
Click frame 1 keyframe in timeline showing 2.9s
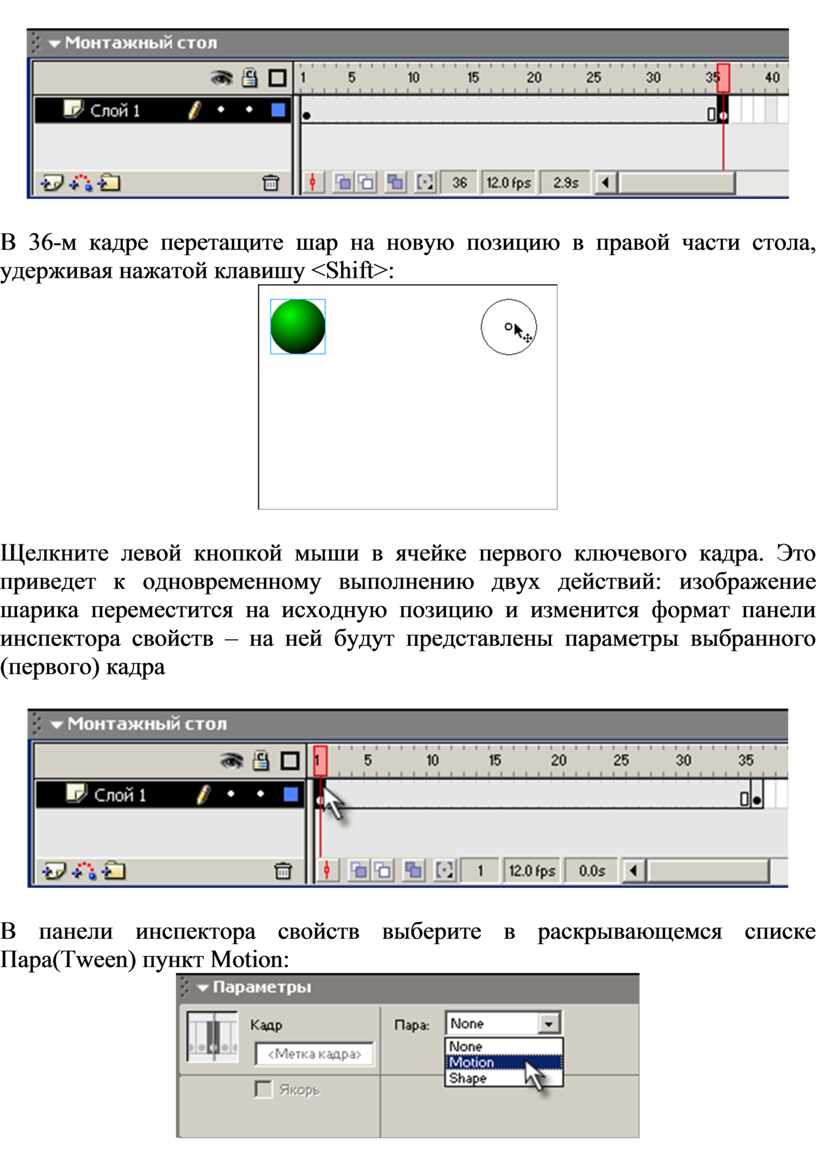[306, 111]
